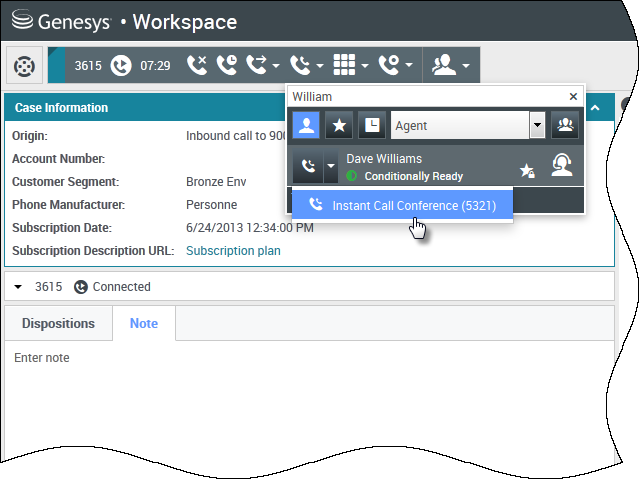Open action arrow beside Dave Williams call button
Image resolution: width=640 pixels, height=480 pixels.
331,166
